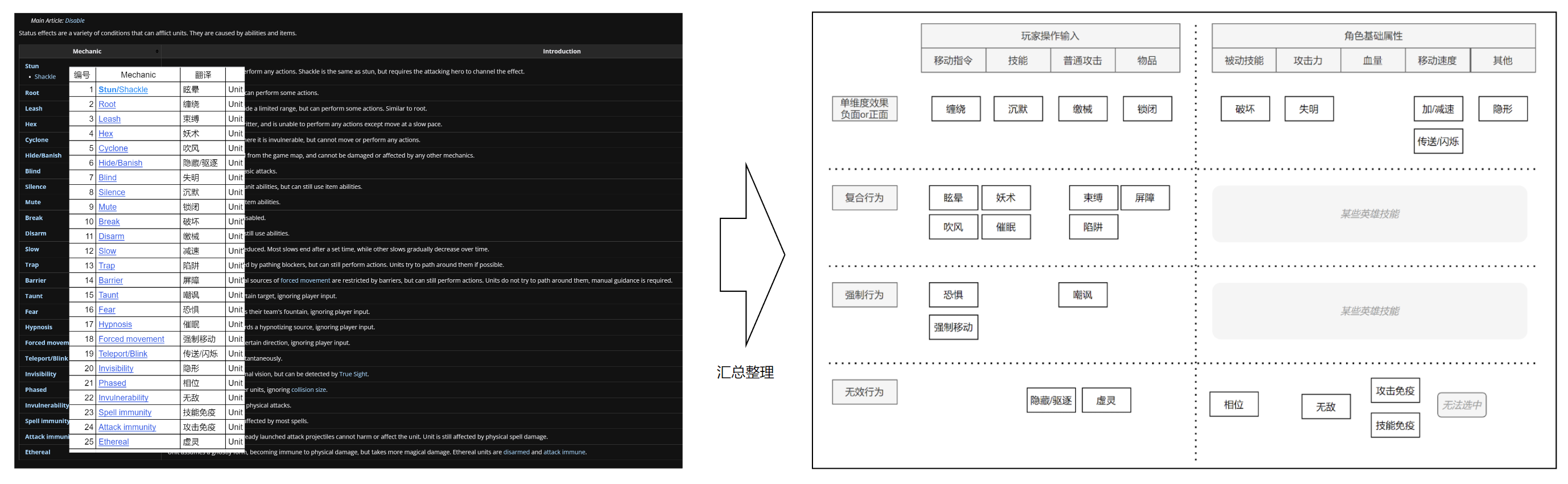The width and height of the screenshot is (1568, 484).
Task: Select the 编号 header cell in spreadsheet
Action: [82, 75]
